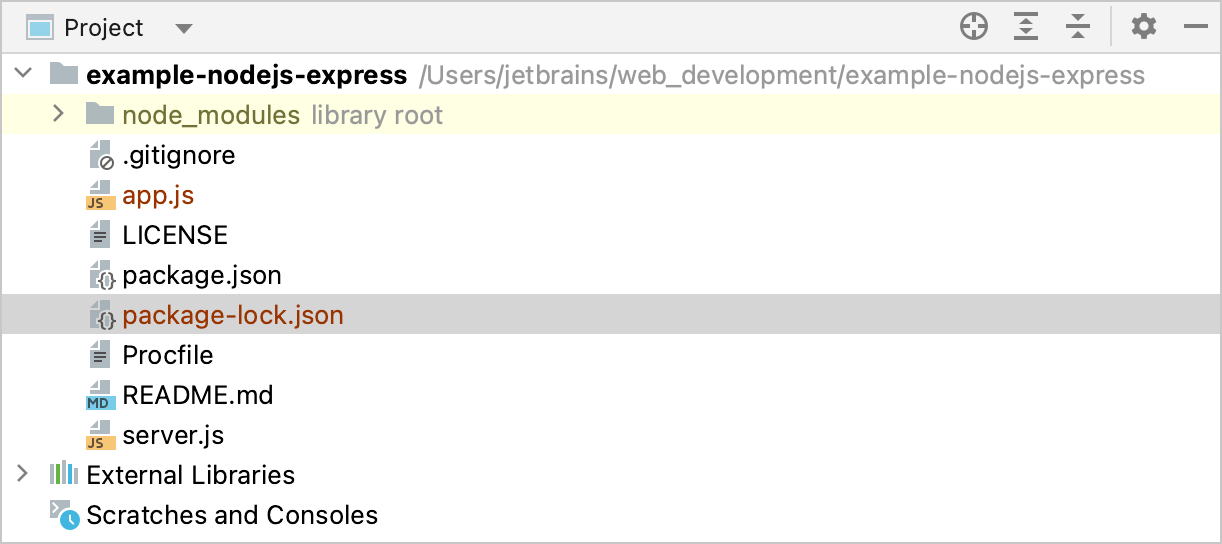Select the .gitignore file
Viewport: 1222px width, 544px height.
pos(178,155)
